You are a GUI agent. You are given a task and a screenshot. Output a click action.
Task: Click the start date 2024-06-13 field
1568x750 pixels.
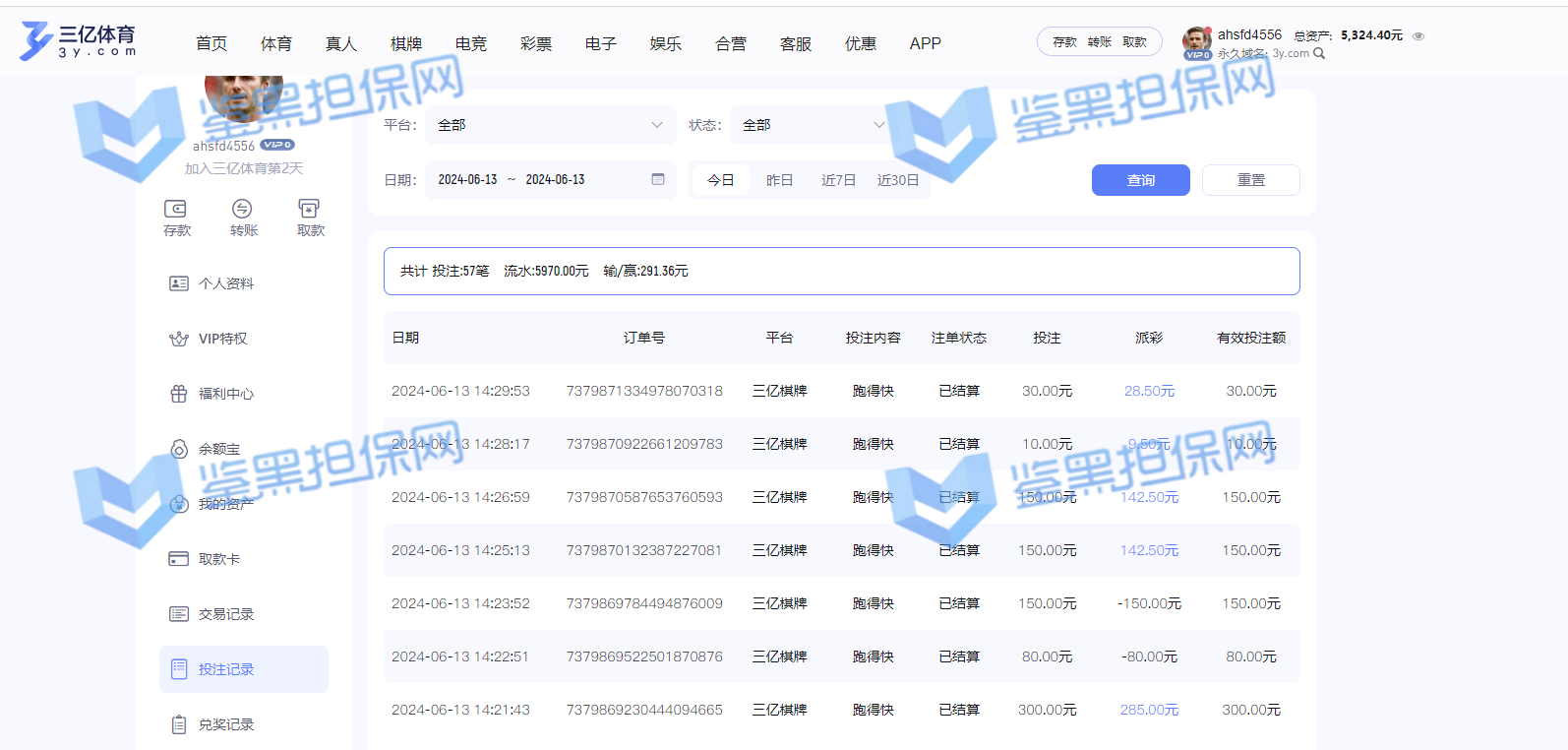(467, 180)
